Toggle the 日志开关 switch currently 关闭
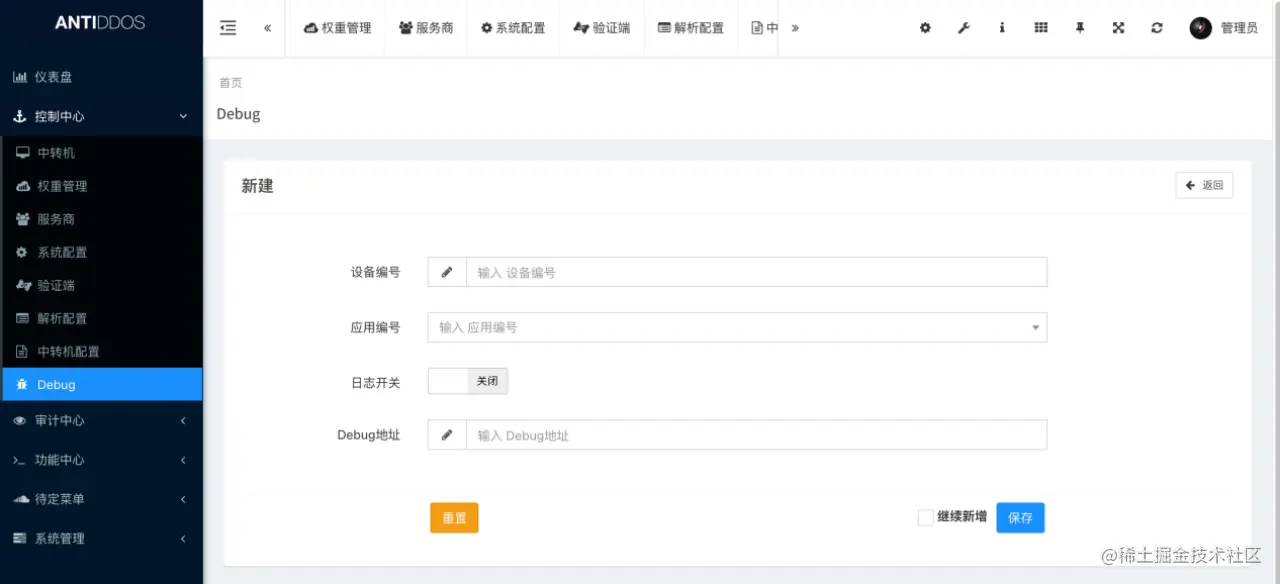Viewport: 1280px width, 584px height. click(468, 381)
